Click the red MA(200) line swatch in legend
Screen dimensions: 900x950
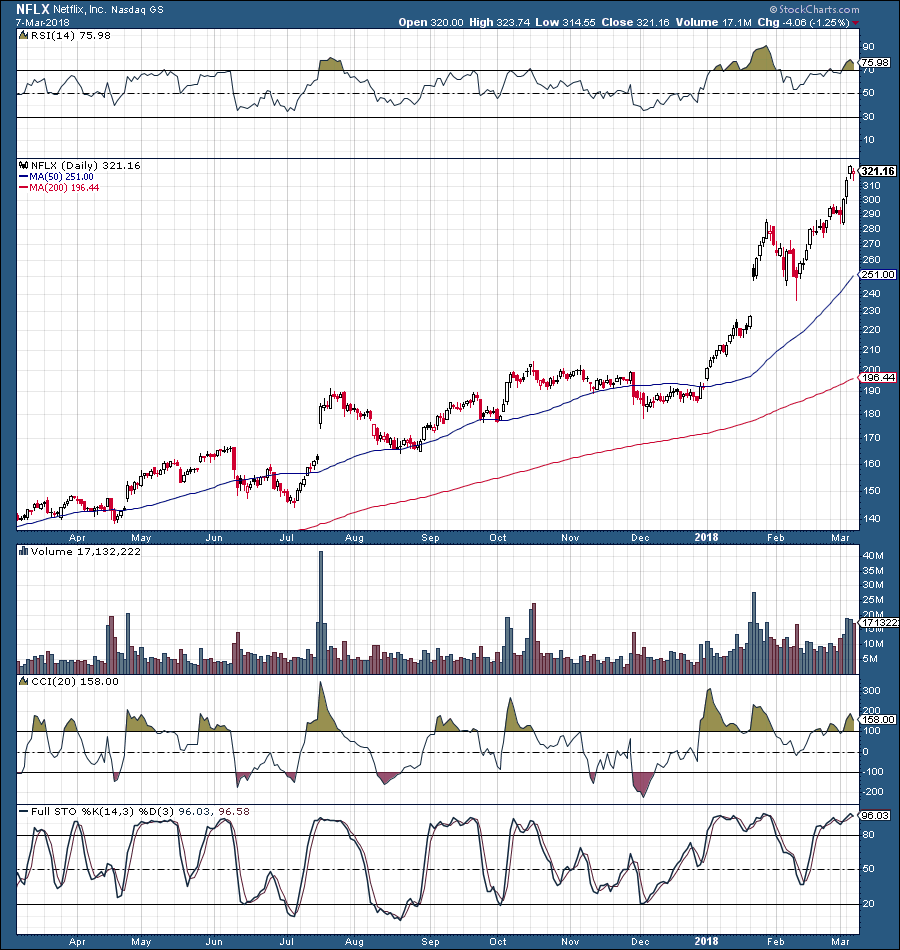(x=24, y=188)
